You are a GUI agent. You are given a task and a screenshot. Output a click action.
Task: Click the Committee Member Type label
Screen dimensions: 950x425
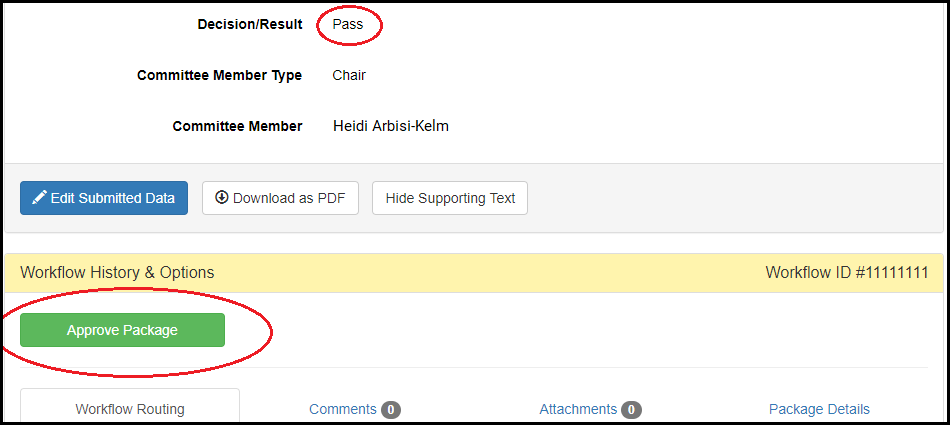(x=219, y=75)
